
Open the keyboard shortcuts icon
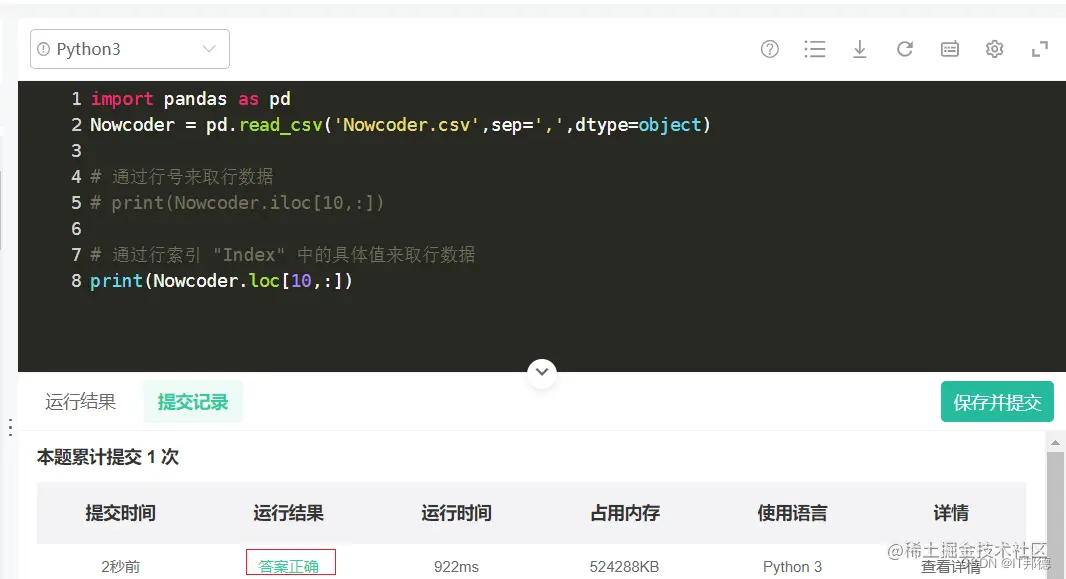click(x=950, y=49)
